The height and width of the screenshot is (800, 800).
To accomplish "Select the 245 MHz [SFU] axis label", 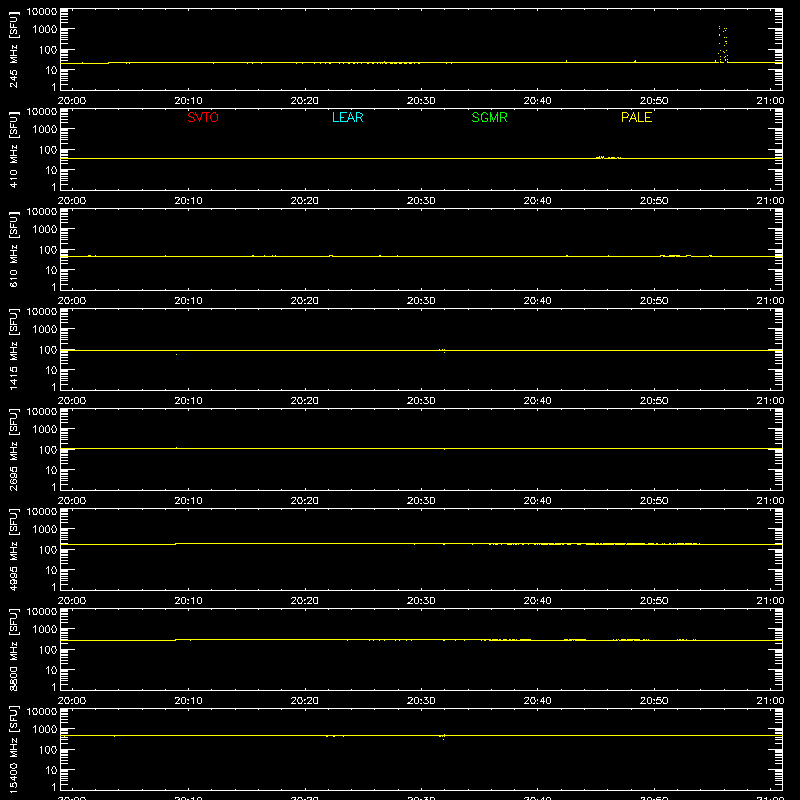I will (13, 49).
